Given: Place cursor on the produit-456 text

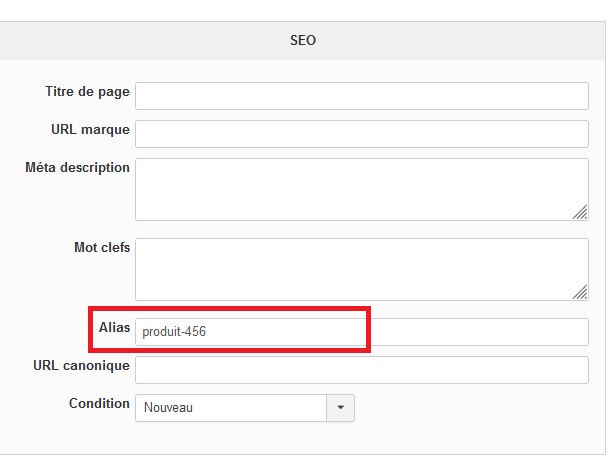Looking at the screenshot, I should 175,332.
